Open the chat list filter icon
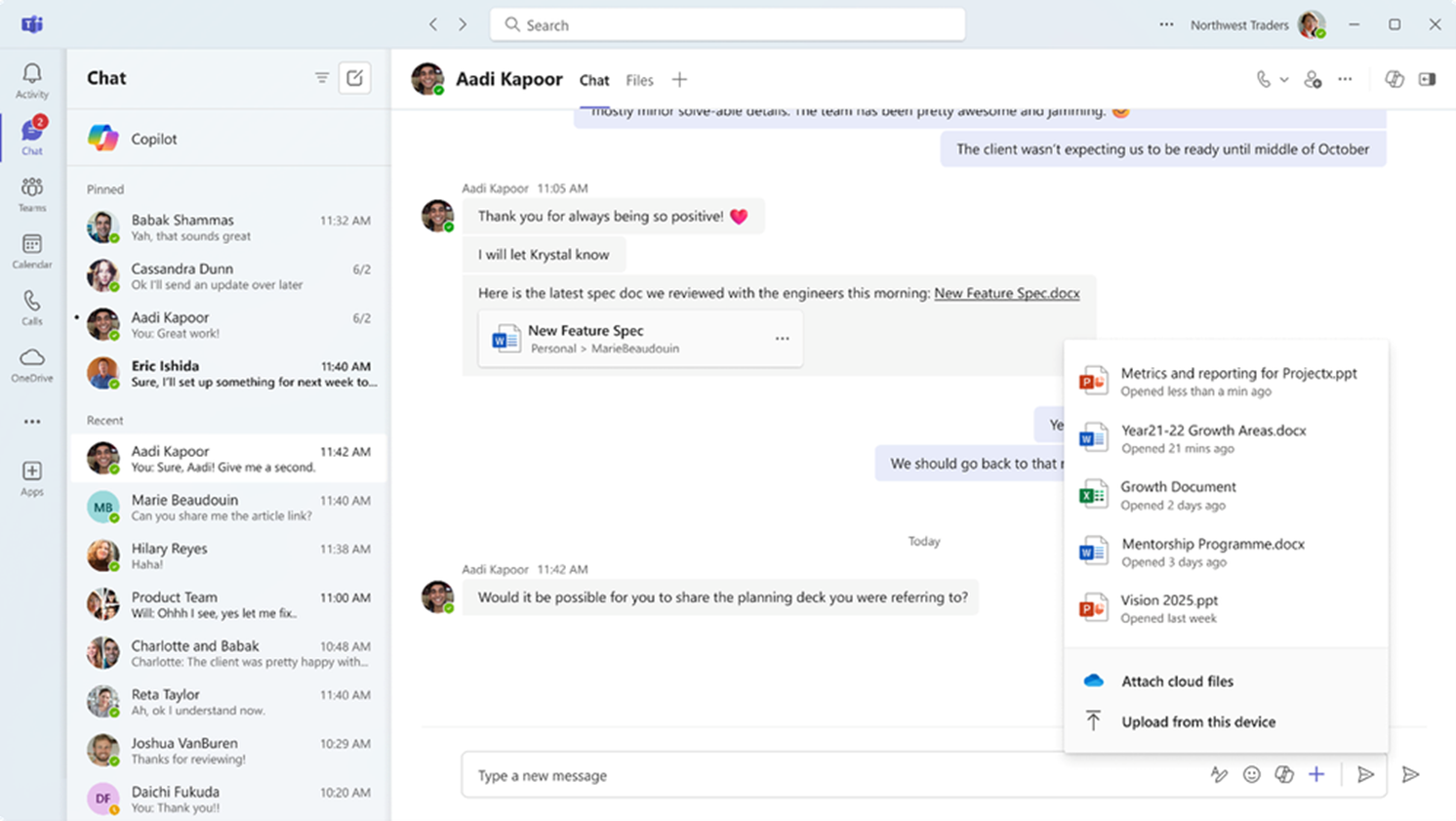The height and width of the screenshot is (821, 1456). click(321, 78)
